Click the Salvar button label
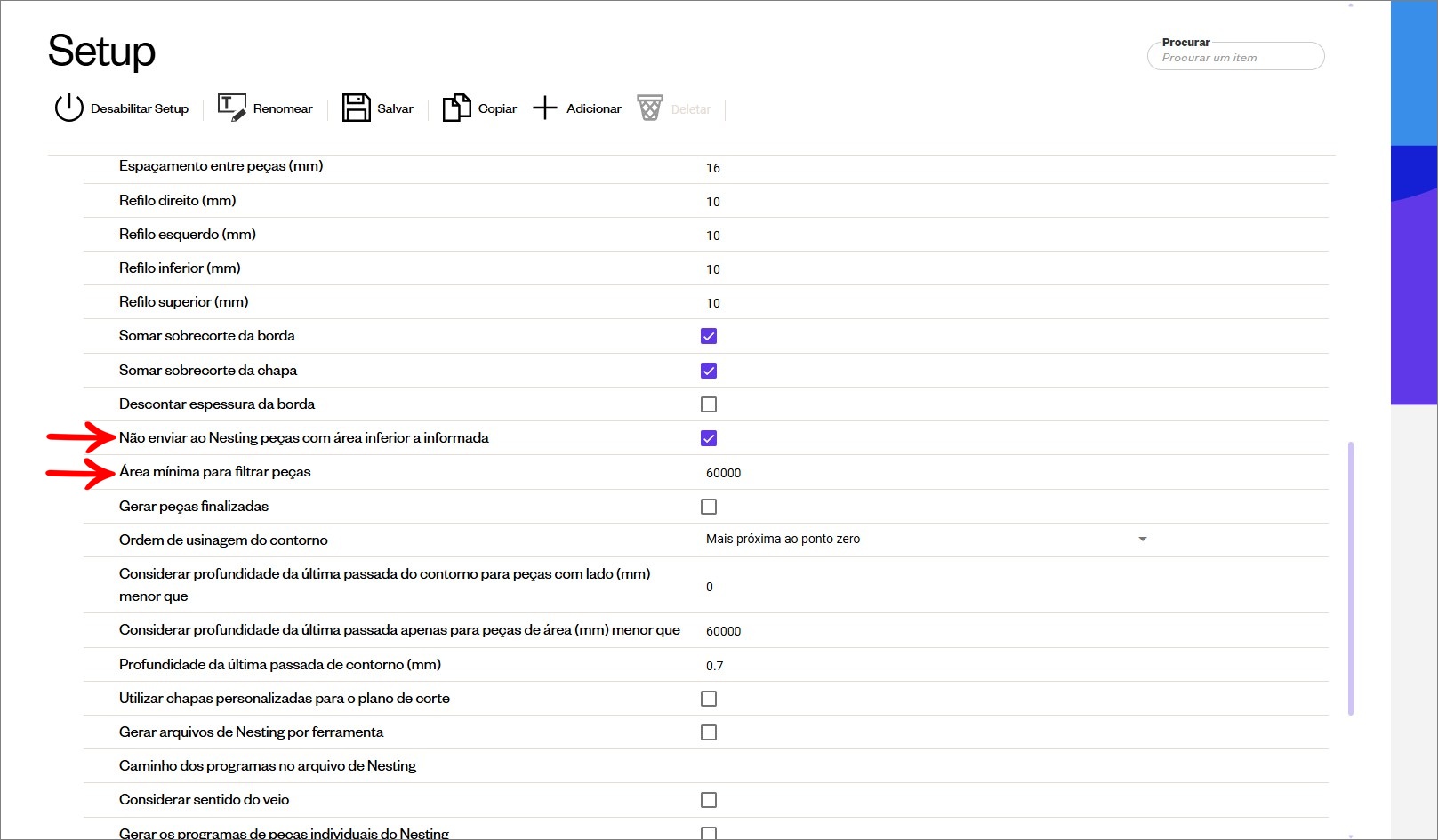Image resolution: width=1438 pixels, height=840 pixels. pyautogui.click(x=395, y=108)
